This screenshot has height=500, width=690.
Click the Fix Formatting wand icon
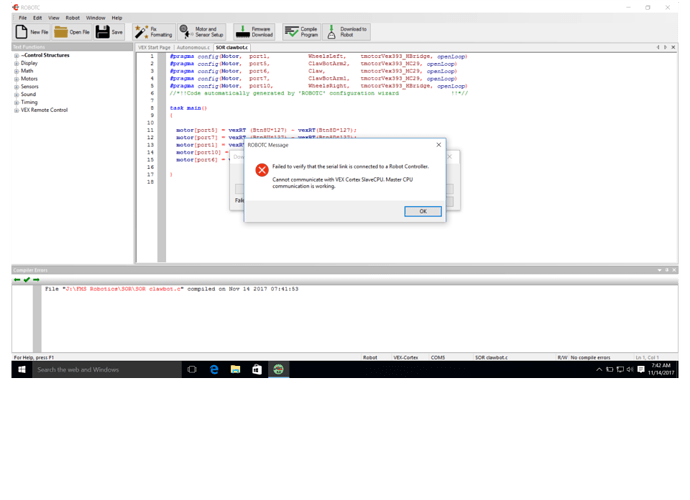[x=141, y=32]
